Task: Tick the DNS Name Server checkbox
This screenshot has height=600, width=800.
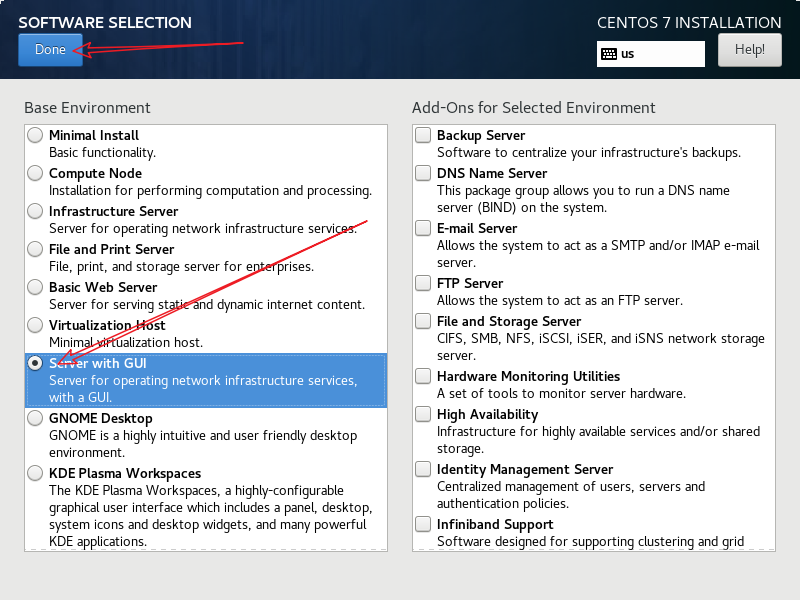Action: pos(423,173)
